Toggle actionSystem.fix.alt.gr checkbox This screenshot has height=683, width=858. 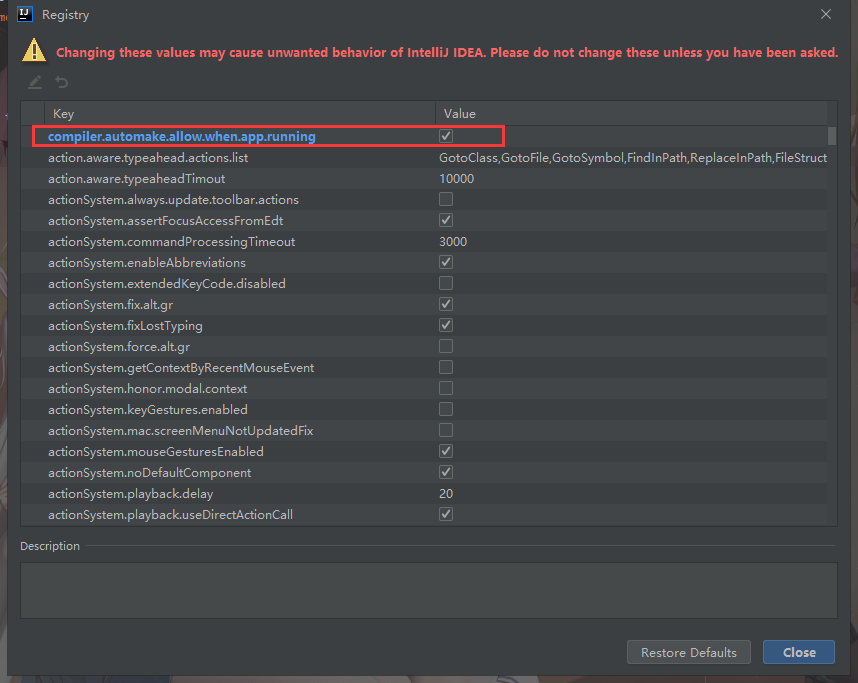446,304
